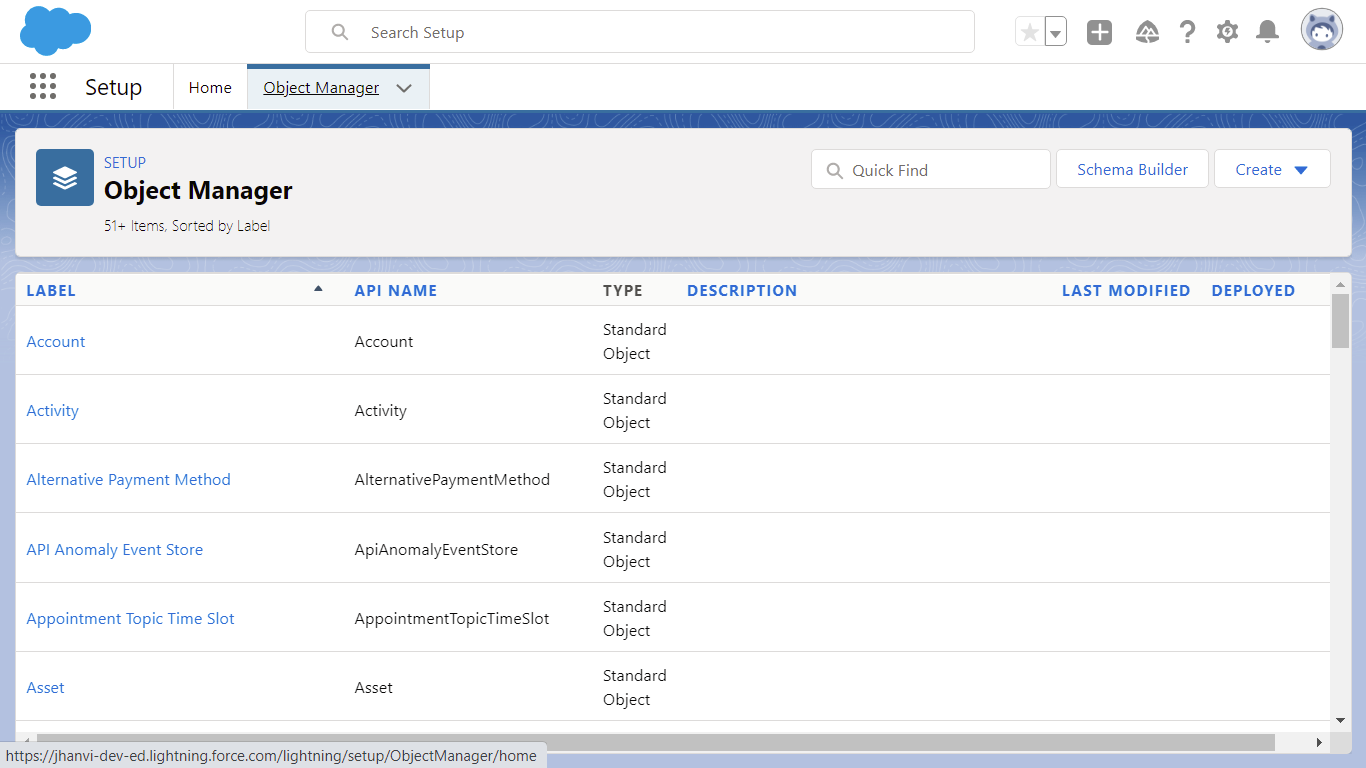Click the '51+ Items, Sorted by Label' text
The width and height of the screenshot is (1366, 768).
[x=187, y=226]
